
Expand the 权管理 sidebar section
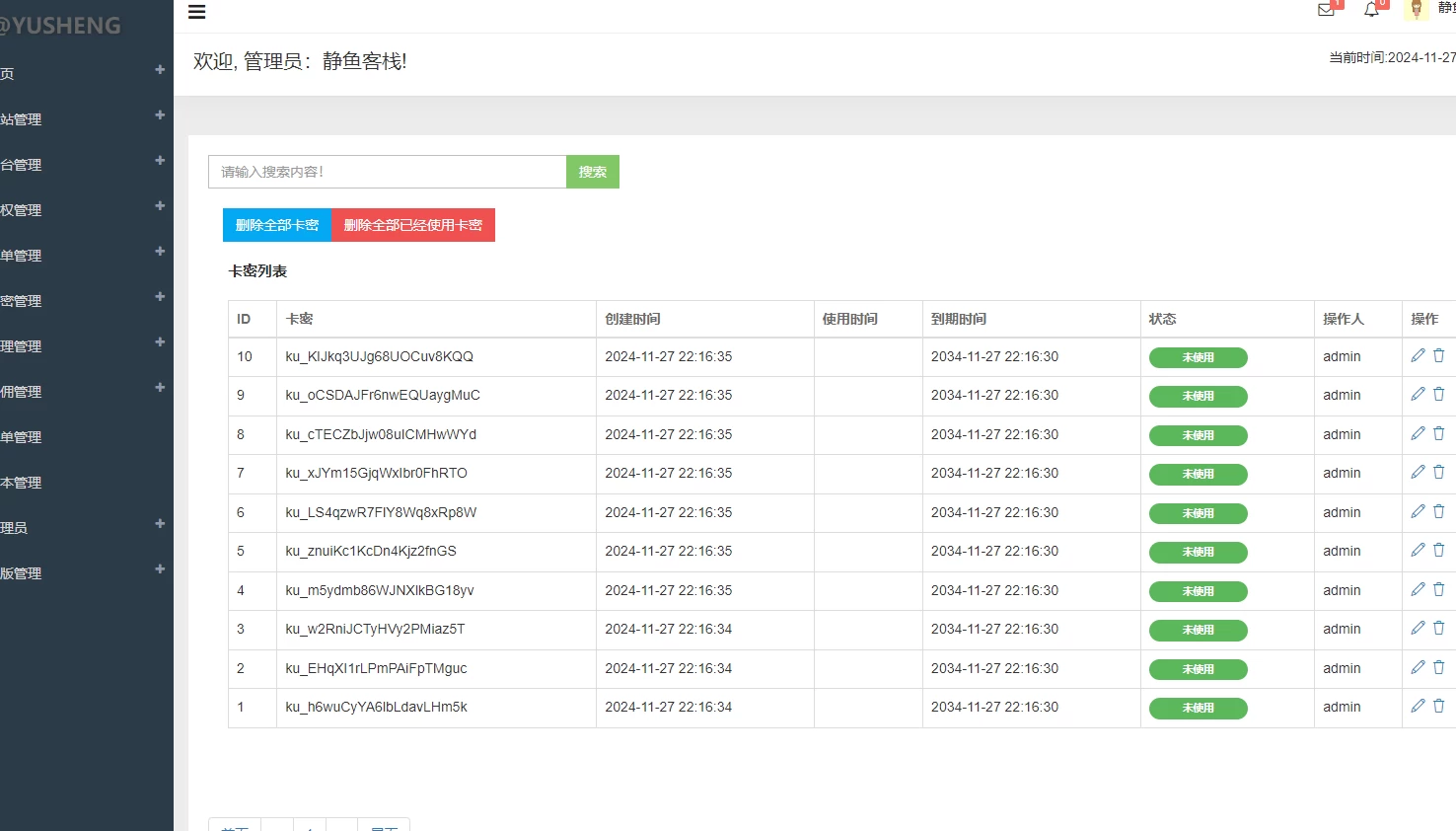click(x=86, y=209)
